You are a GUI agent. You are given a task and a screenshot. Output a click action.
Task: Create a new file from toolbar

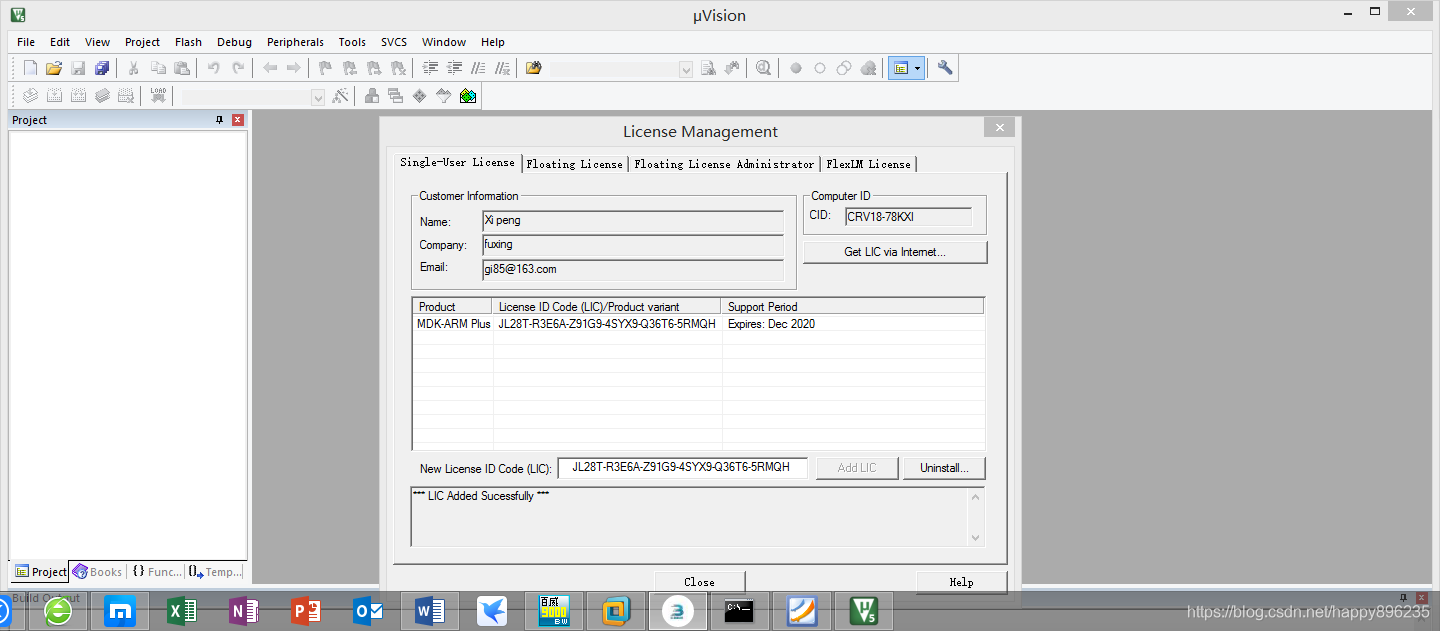point(31,68)
